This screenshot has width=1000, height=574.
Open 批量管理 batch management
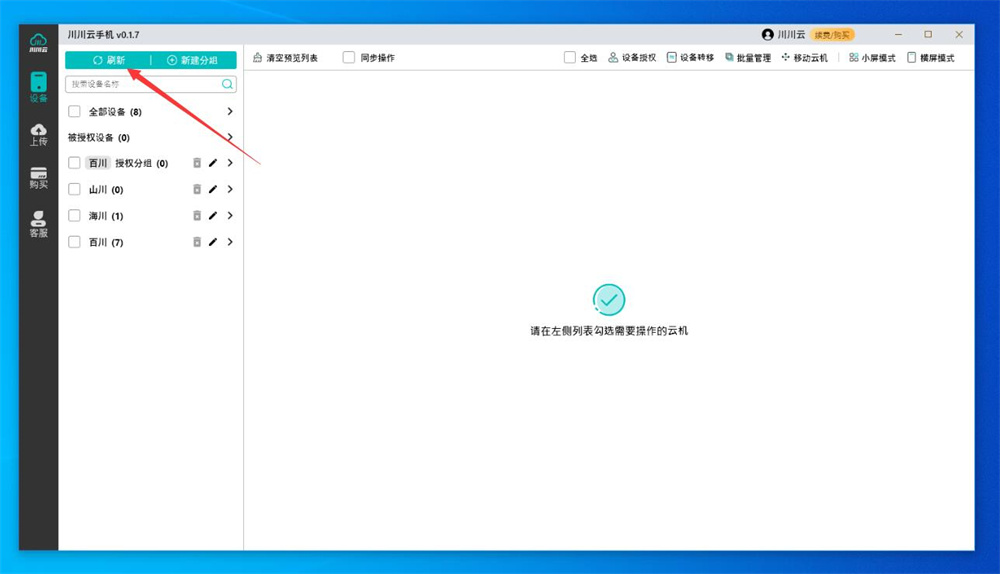[x=748, y=58]
